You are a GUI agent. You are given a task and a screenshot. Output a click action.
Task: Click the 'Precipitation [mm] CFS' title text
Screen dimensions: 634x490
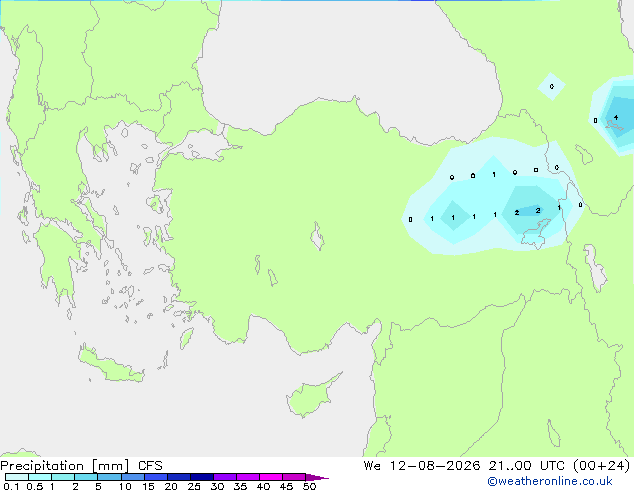81,466
